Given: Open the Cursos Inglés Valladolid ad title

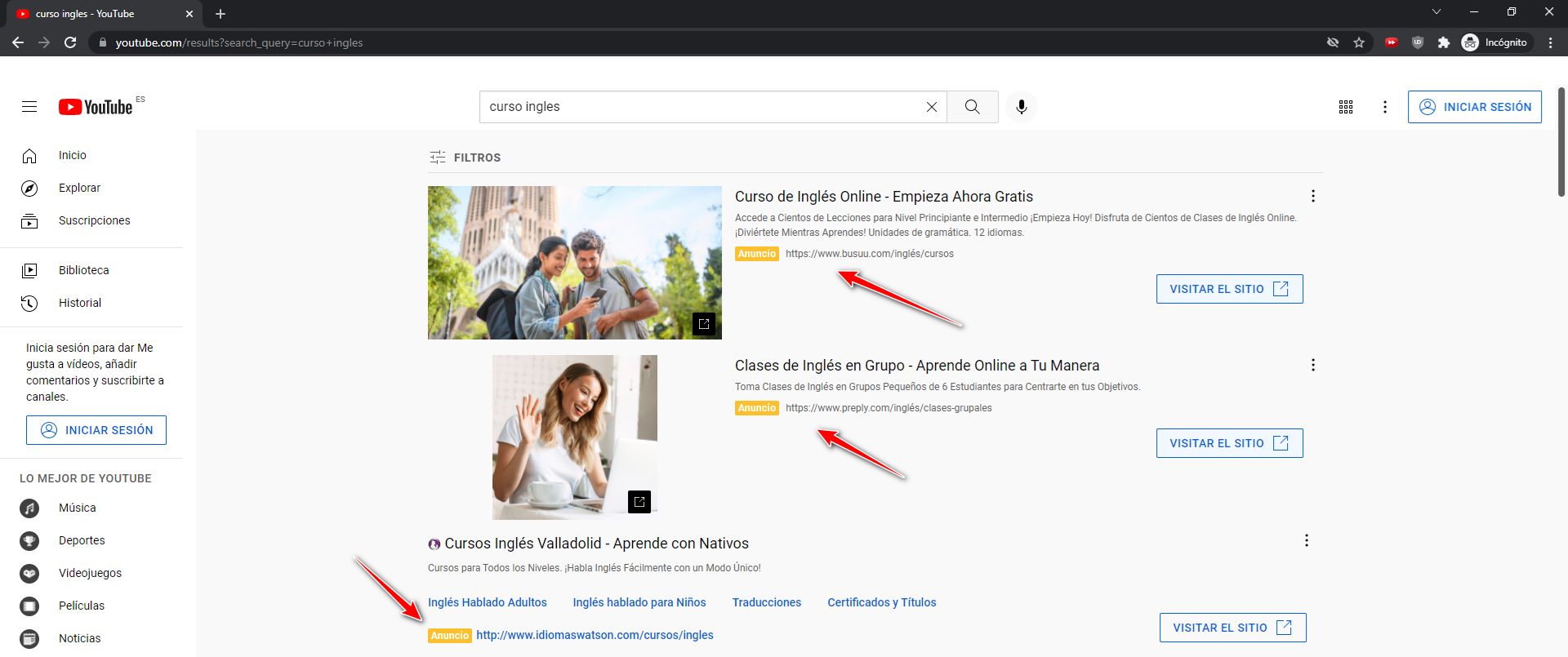Looking at the screenshot, I should [596, 544].
